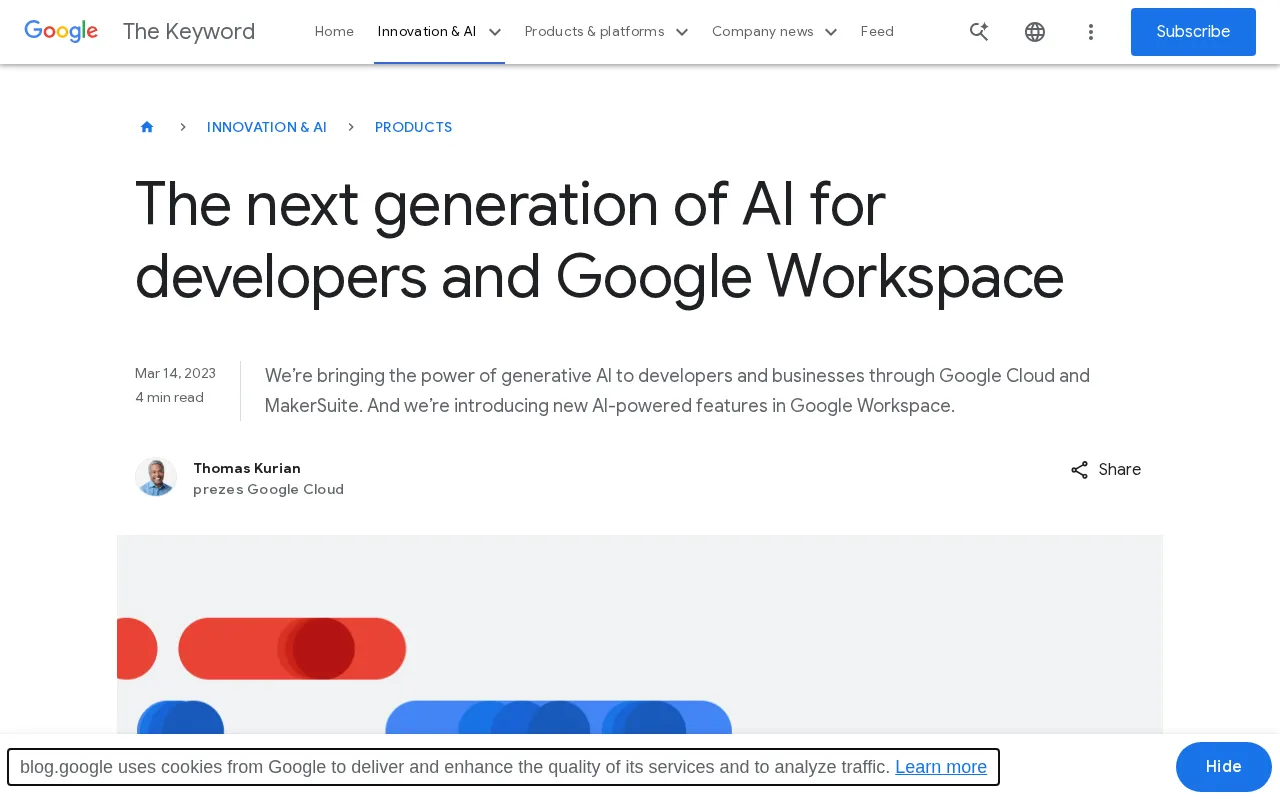Expand the Products & platforms dropdown arrow

682,32
